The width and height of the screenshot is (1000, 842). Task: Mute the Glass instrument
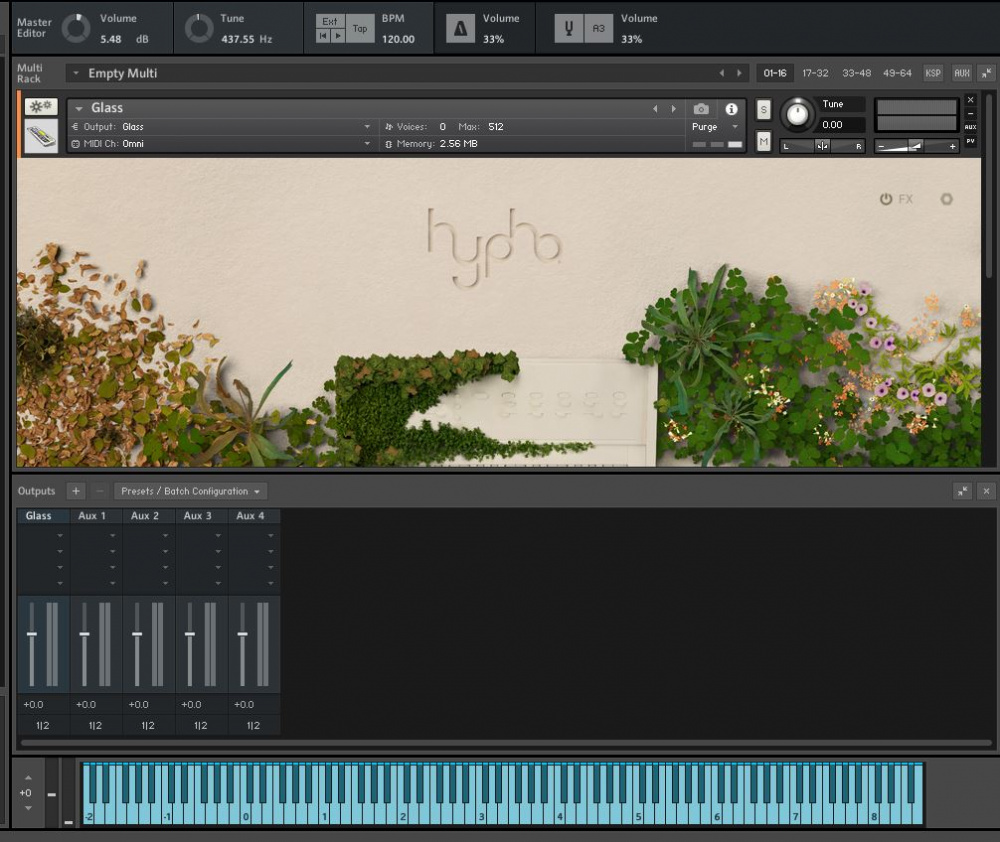click(x=764, y=142)
